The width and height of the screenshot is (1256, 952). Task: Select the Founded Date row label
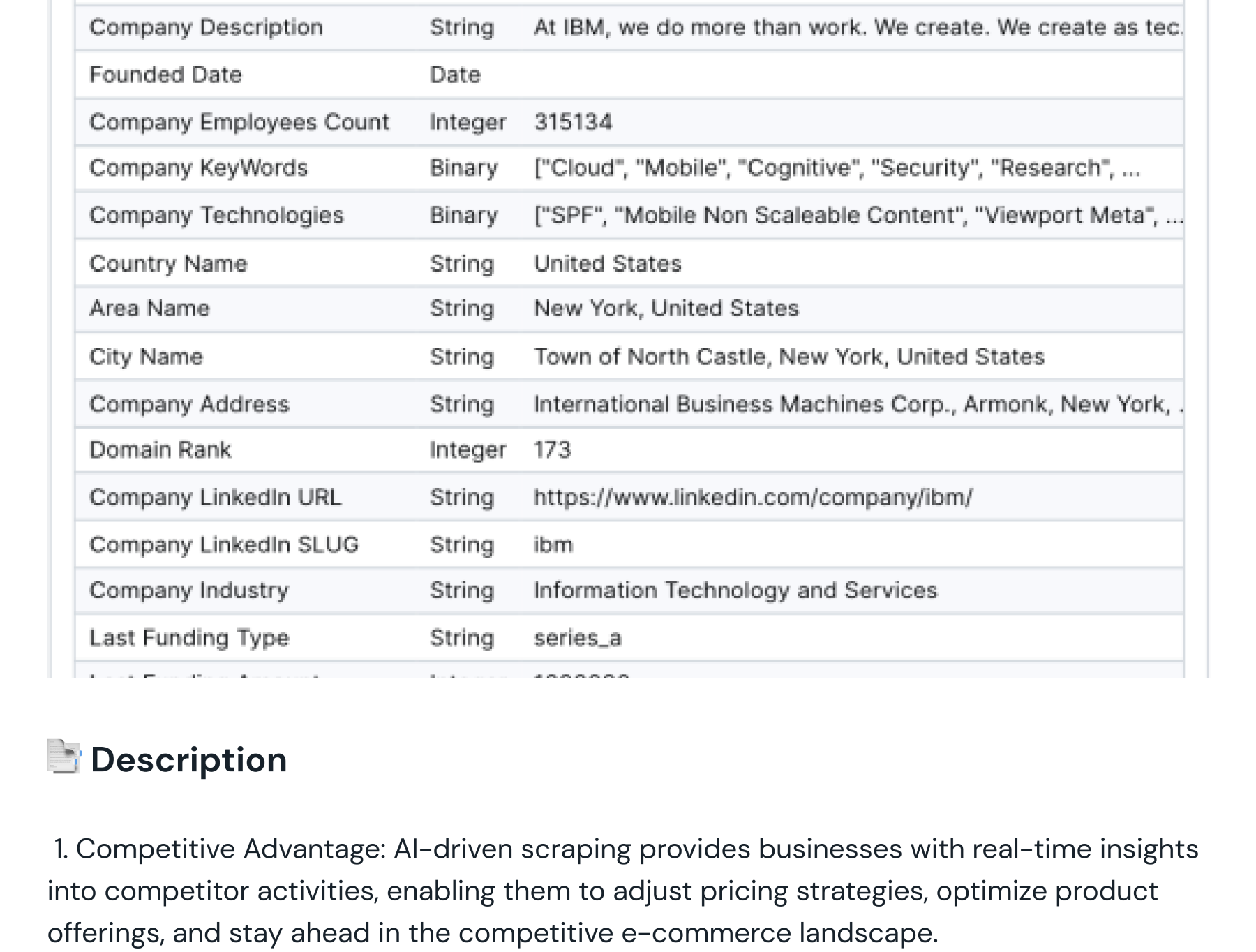166,75
